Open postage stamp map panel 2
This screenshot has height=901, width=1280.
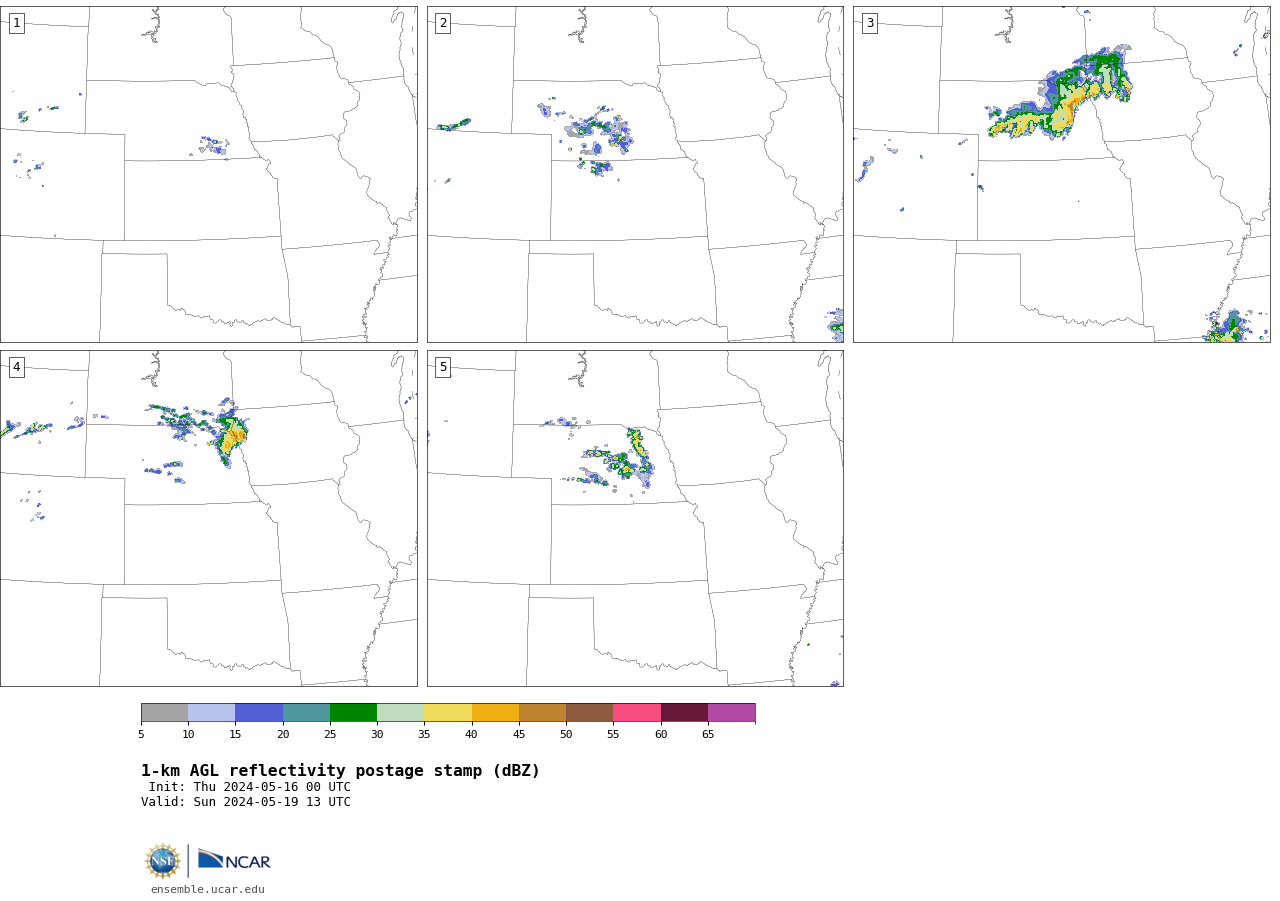point(635,174)
